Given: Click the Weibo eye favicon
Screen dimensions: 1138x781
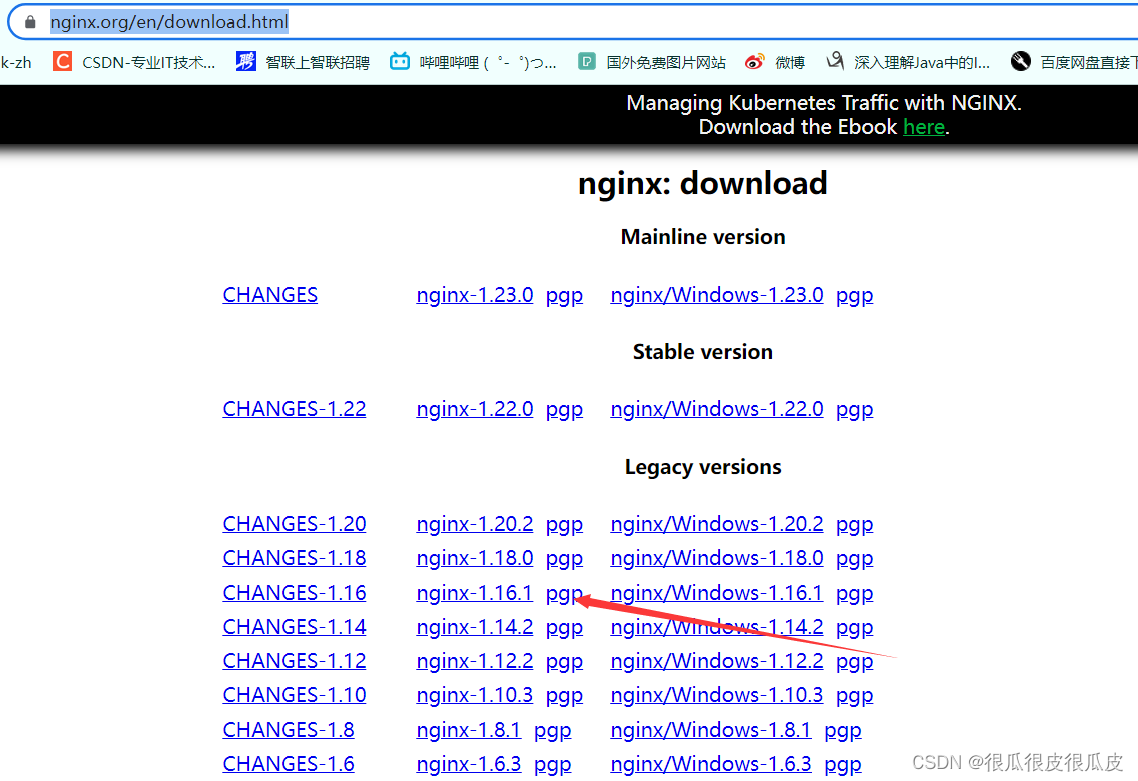Looking at the screenshot, I should point(755,61).
